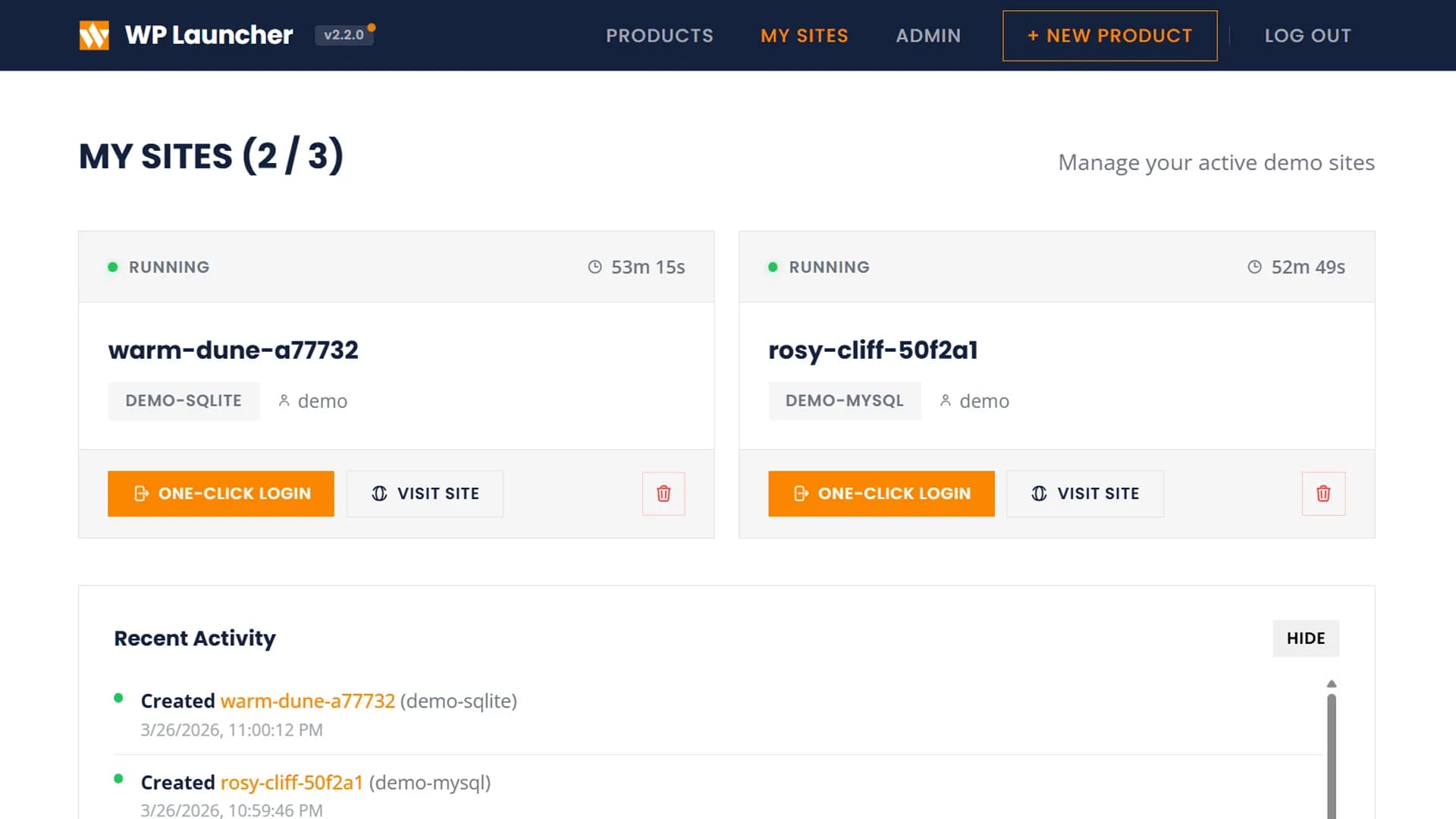Visit the rosy-cliff-50f2a1 site

(1085, 494)
